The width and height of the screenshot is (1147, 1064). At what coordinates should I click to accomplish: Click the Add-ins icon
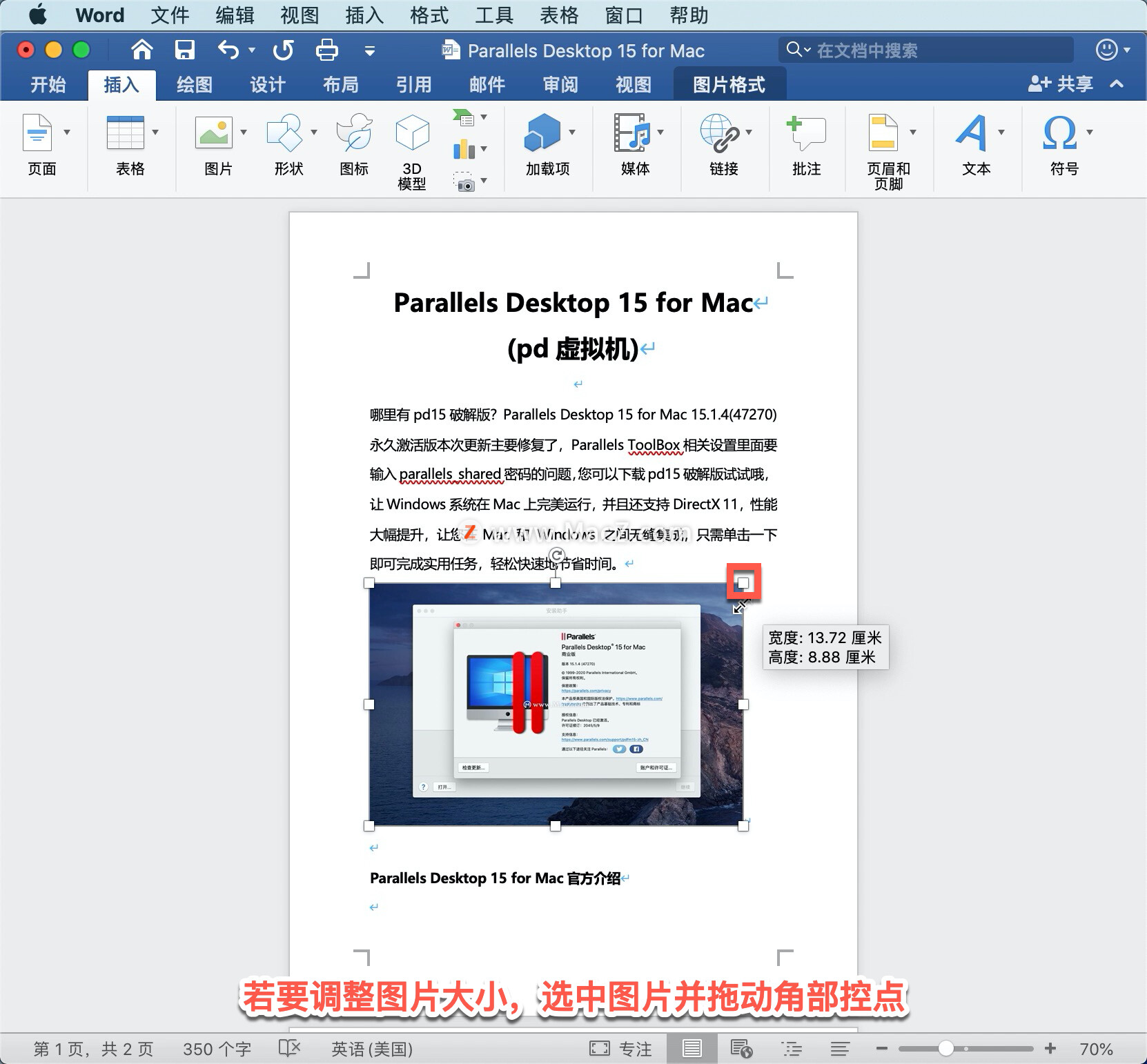(x=542, y=132)
